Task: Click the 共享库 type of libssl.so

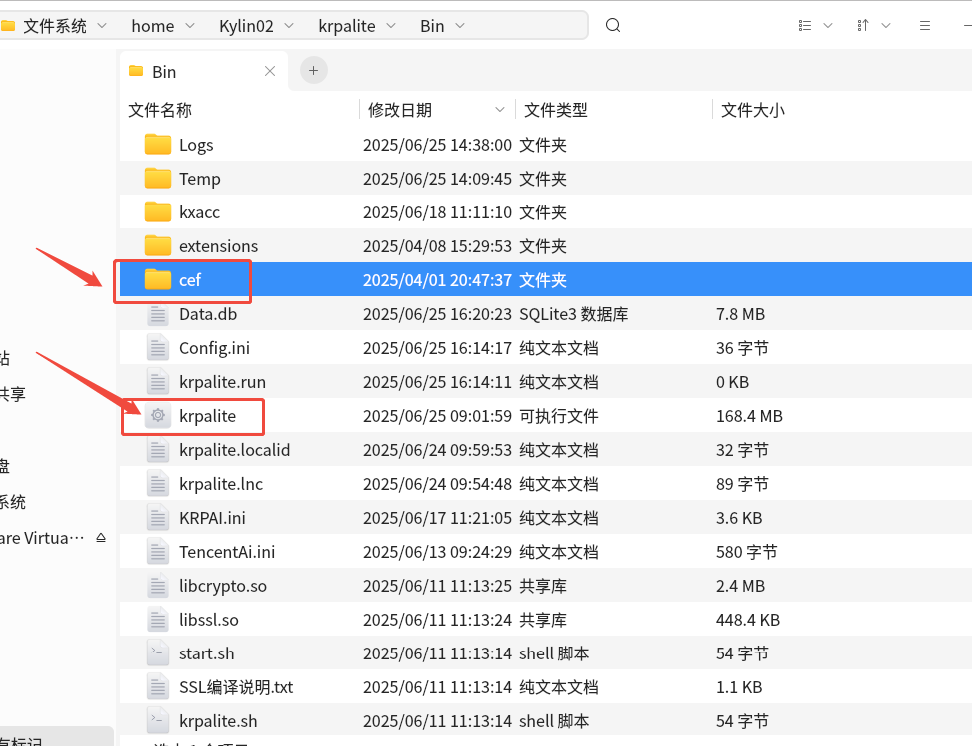Action: tap(542, 619)
